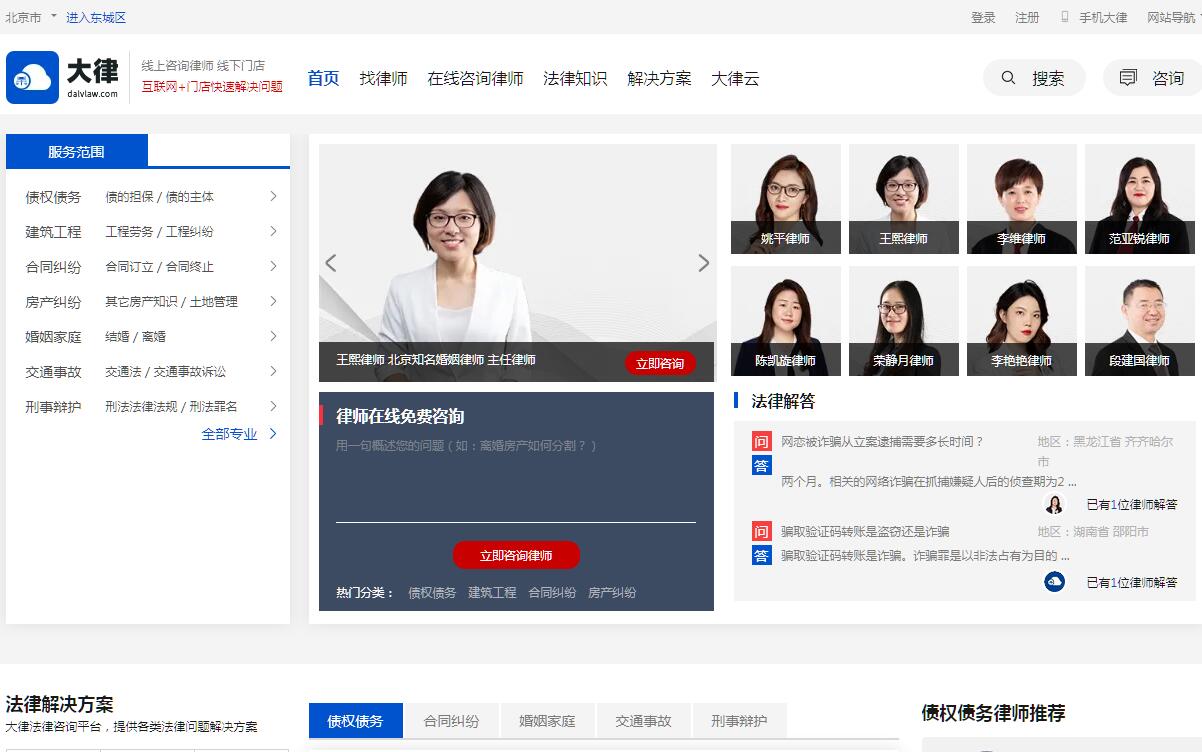Open 找律师 in the navigation menu
Screen dimensions: 1202x752
coord(383,78)
